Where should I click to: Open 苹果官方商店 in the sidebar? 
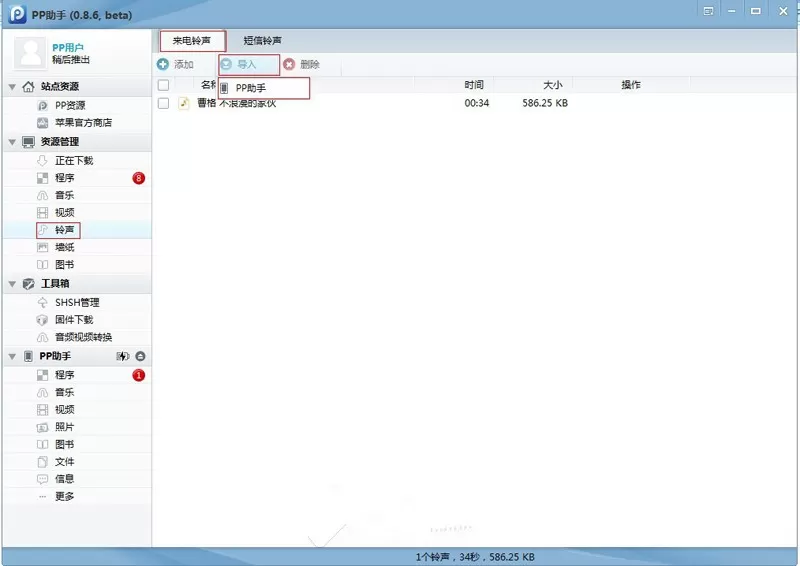[x=83, y=123]
